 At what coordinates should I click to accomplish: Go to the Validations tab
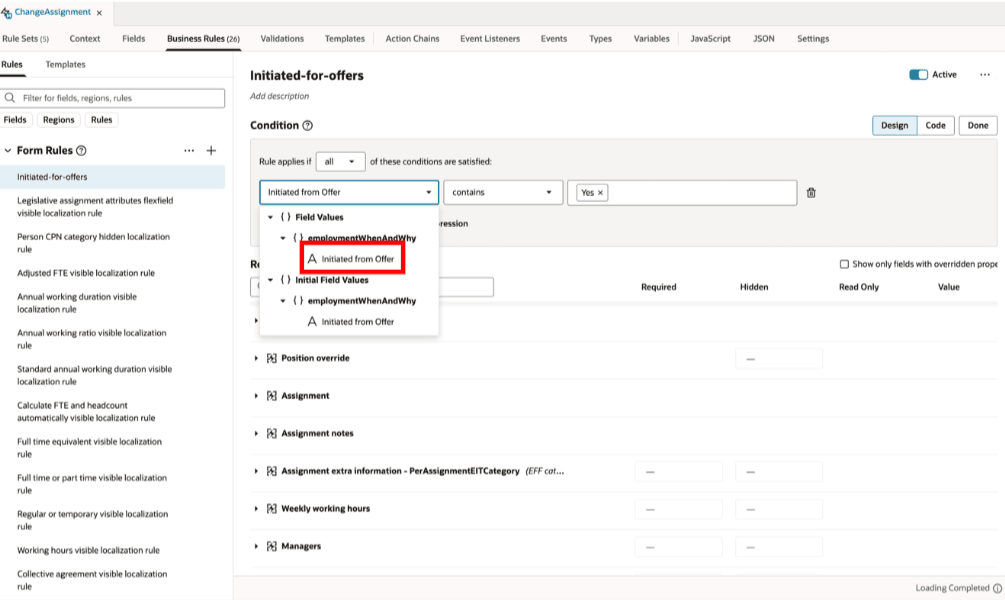[x=282, y=38]
